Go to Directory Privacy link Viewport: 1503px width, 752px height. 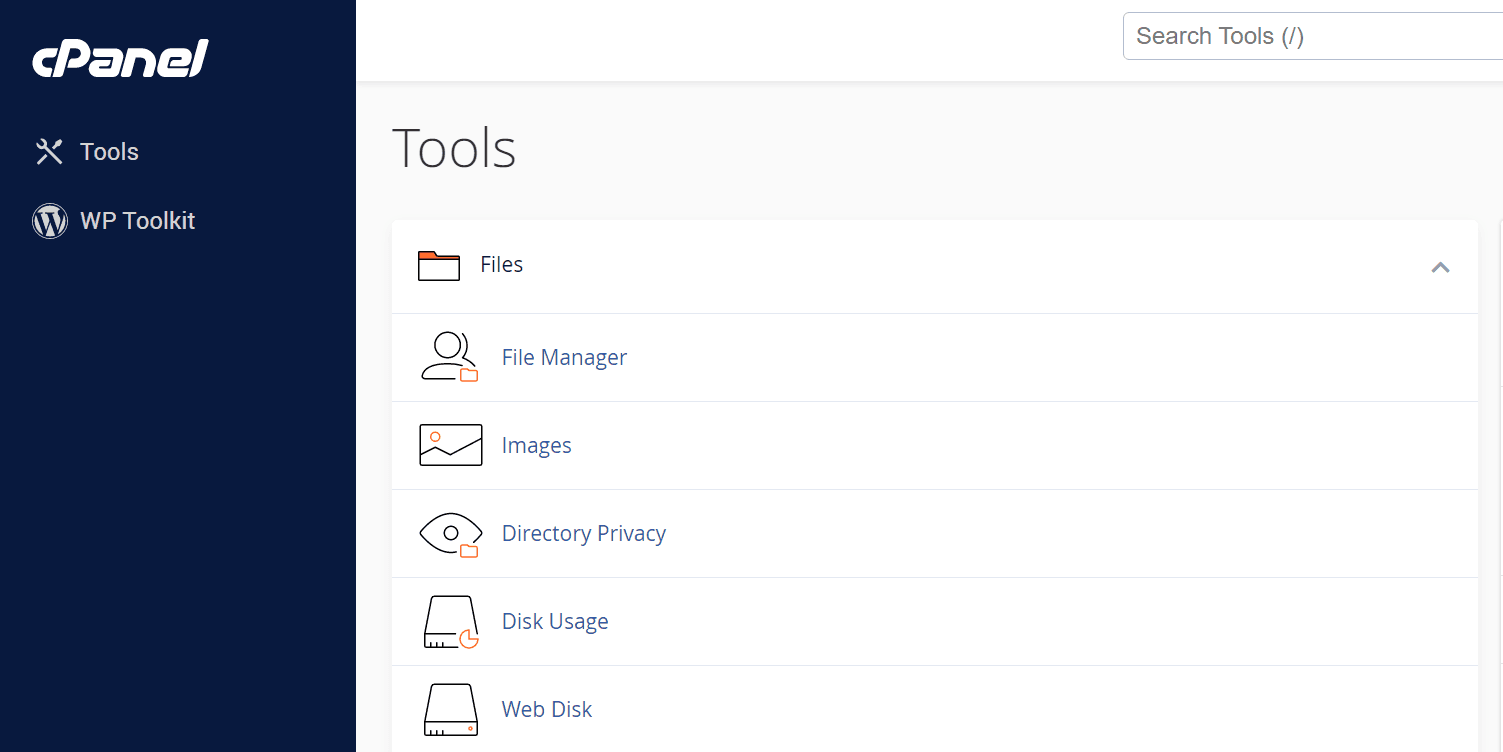point(583,534)
